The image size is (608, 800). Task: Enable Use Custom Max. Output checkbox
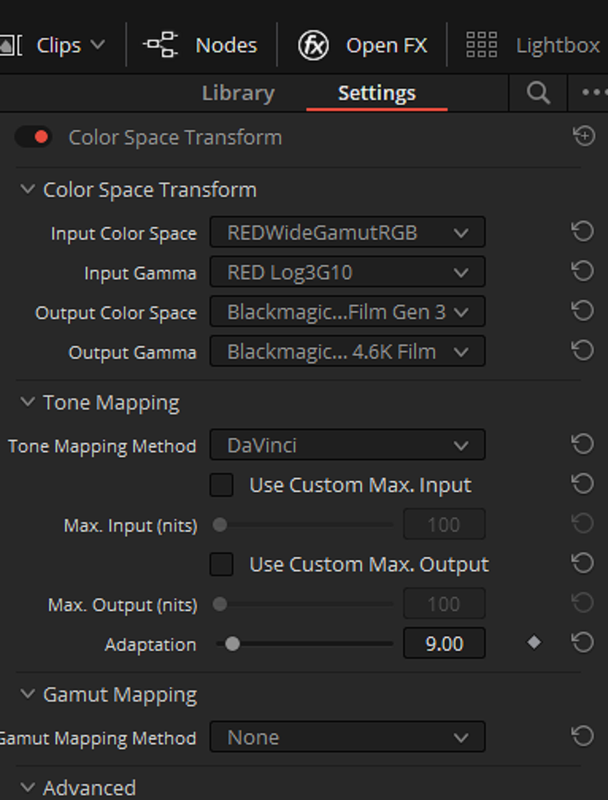coord(221,564)
